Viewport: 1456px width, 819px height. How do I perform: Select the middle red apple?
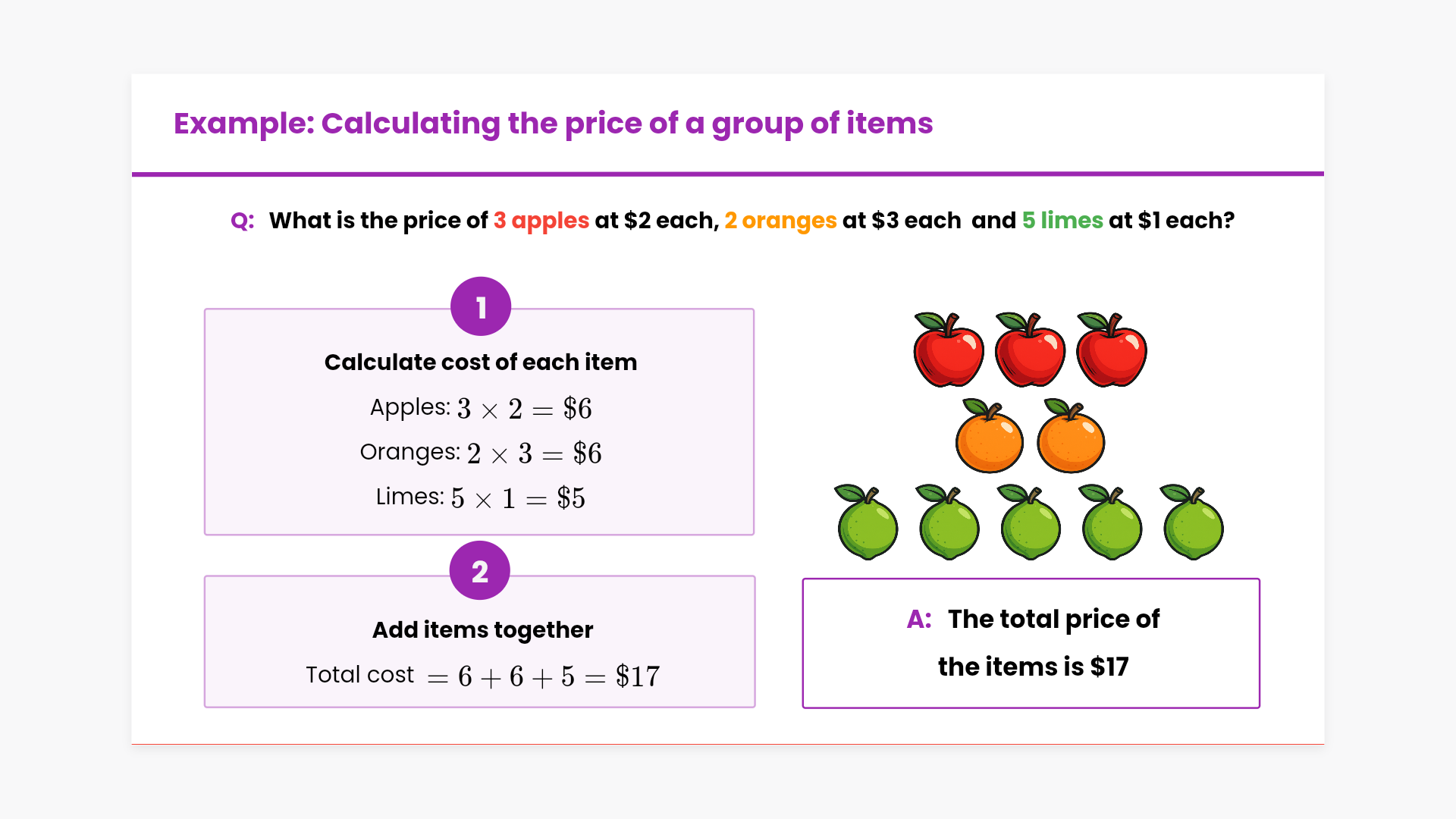[1030, 350]
